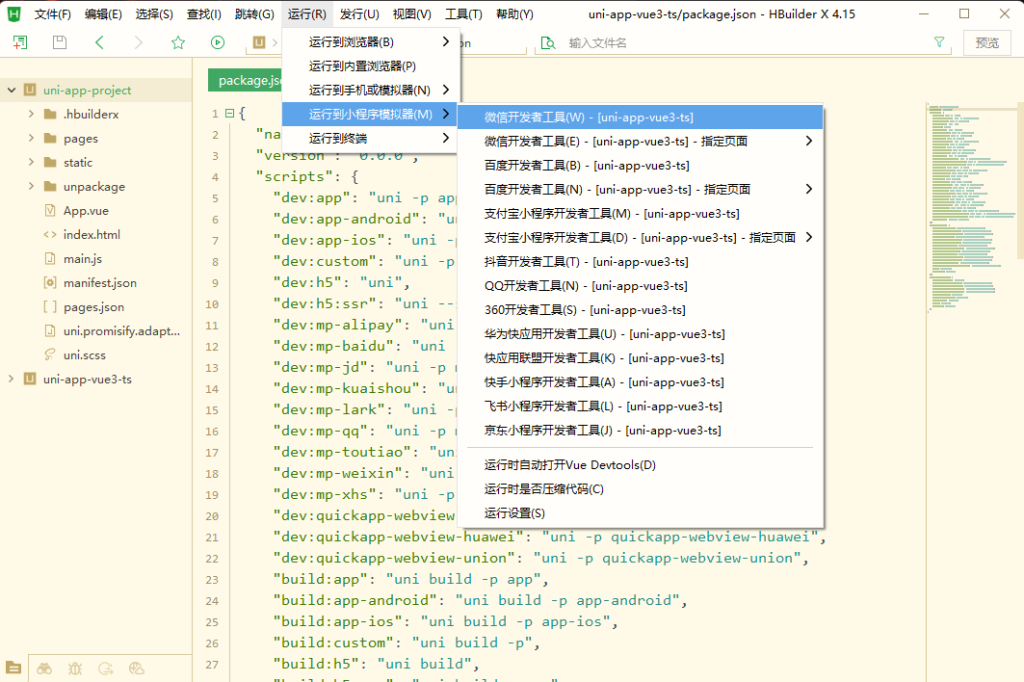Expand the pages folder in tree
This screenshot has height=682, width=1024.
click(32, 138)
